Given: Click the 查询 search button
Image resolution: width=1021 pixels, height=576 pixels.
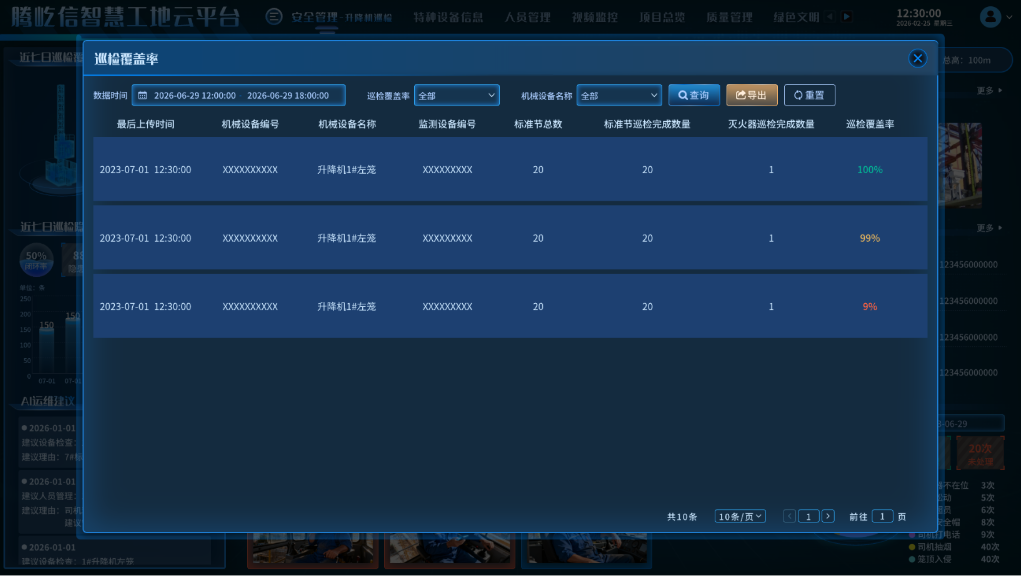Looking at the screenshot, I should 694,95.
